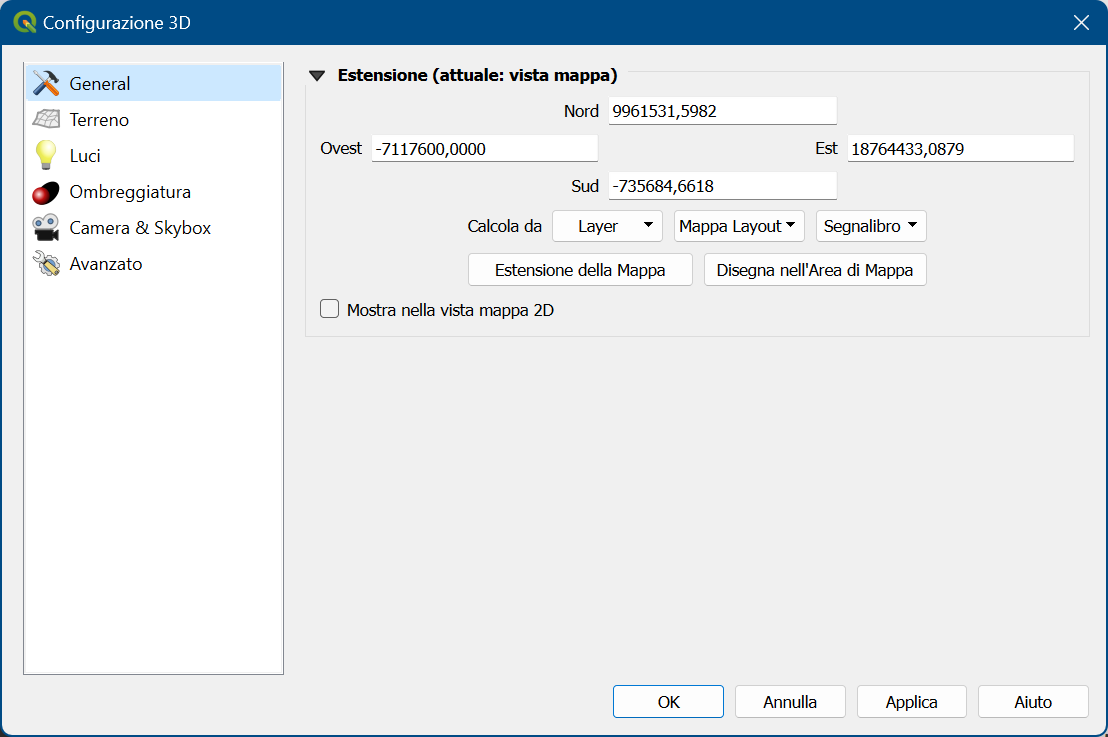
Task: Click the 'Calcola da' label
Action: point(505,226)
